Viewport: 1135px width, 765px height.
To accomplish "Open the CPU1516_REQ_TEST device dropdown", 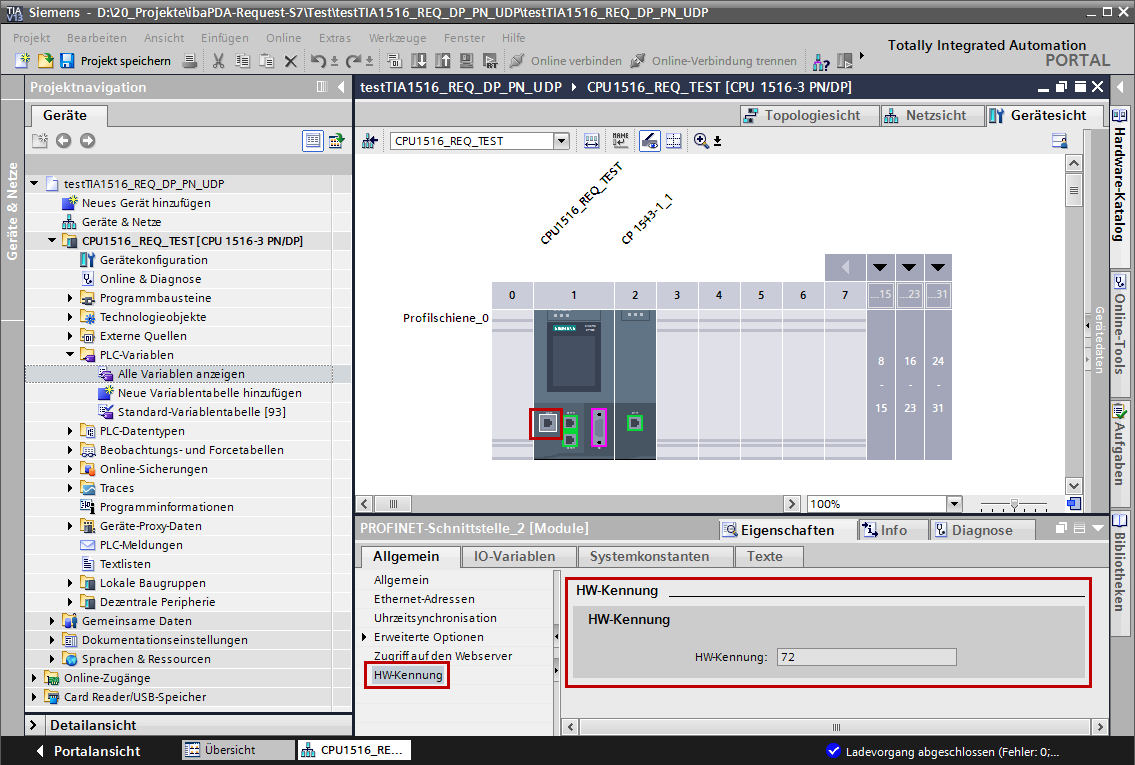I will 561,141.
